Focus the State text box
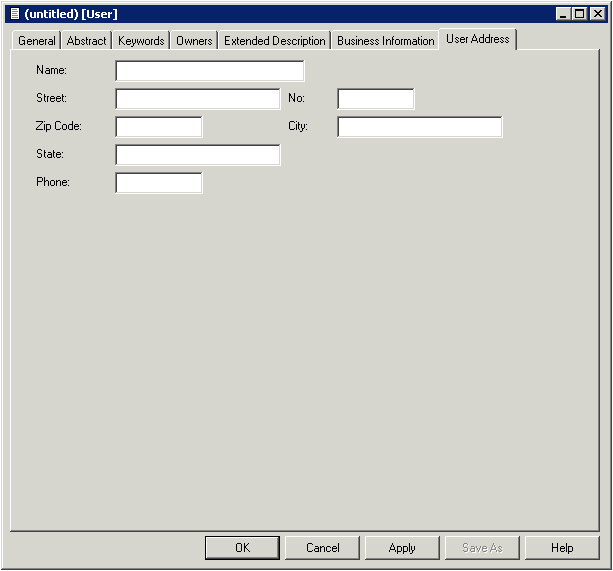 click(x=197, y=155)
